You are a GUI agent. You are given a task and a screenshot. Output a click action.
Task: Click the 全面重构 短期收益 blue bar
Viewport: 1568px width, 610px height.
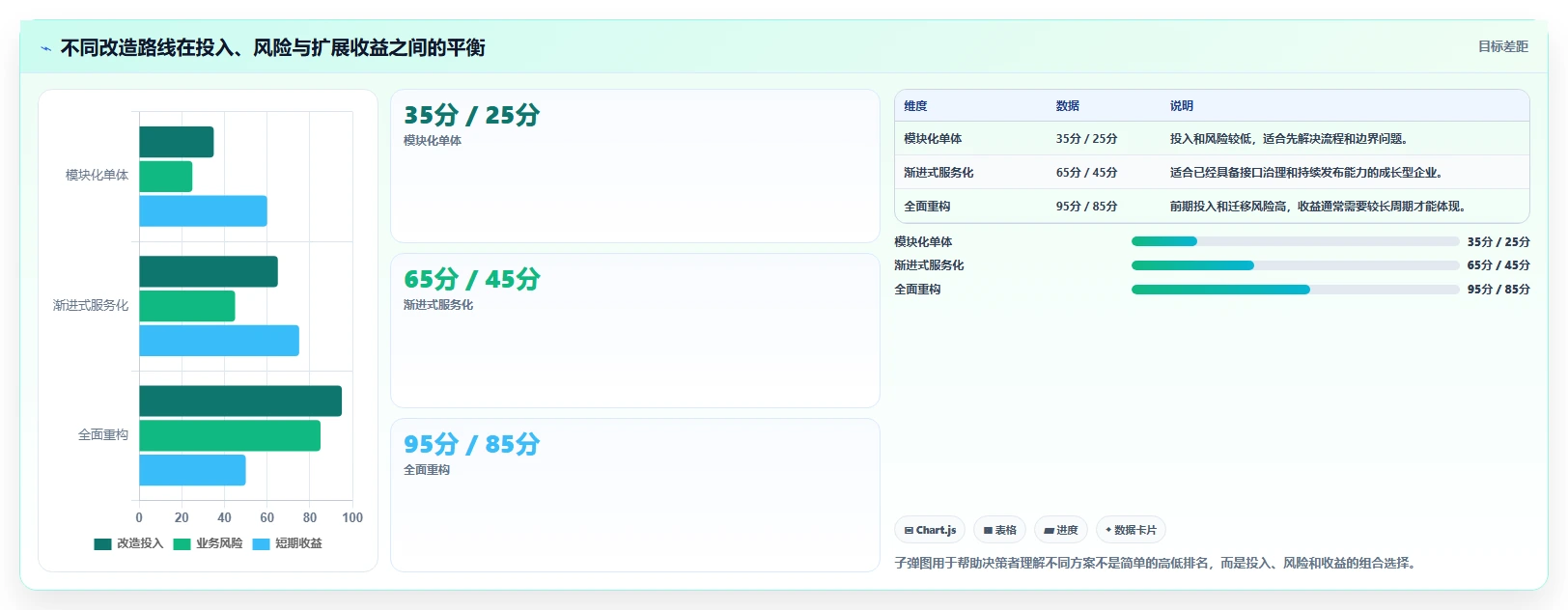pos(192,470)
